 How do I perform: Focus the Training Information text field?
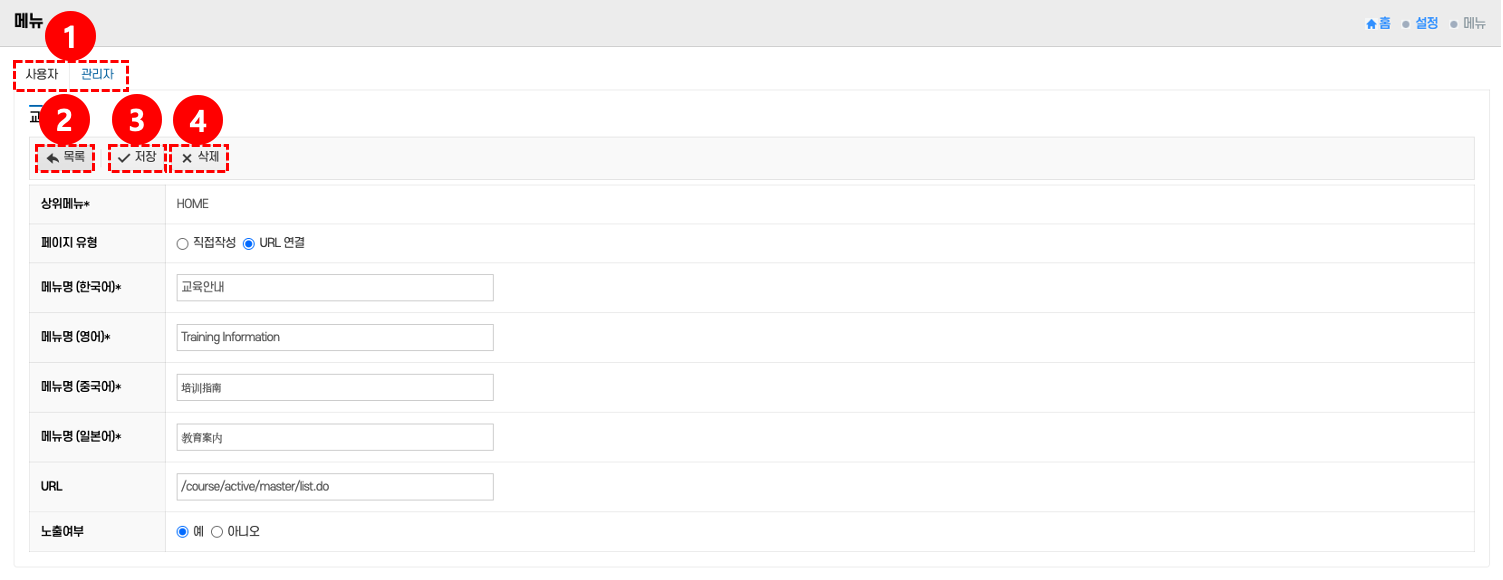[334, 338]
